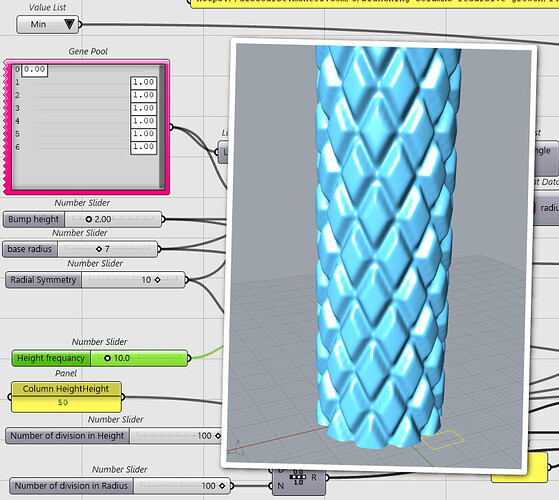The width and height of the screenshot is (559, 500).
Task: Select the Column Height yellow panel
Action: pyautogui.click(x=66, y=397)
